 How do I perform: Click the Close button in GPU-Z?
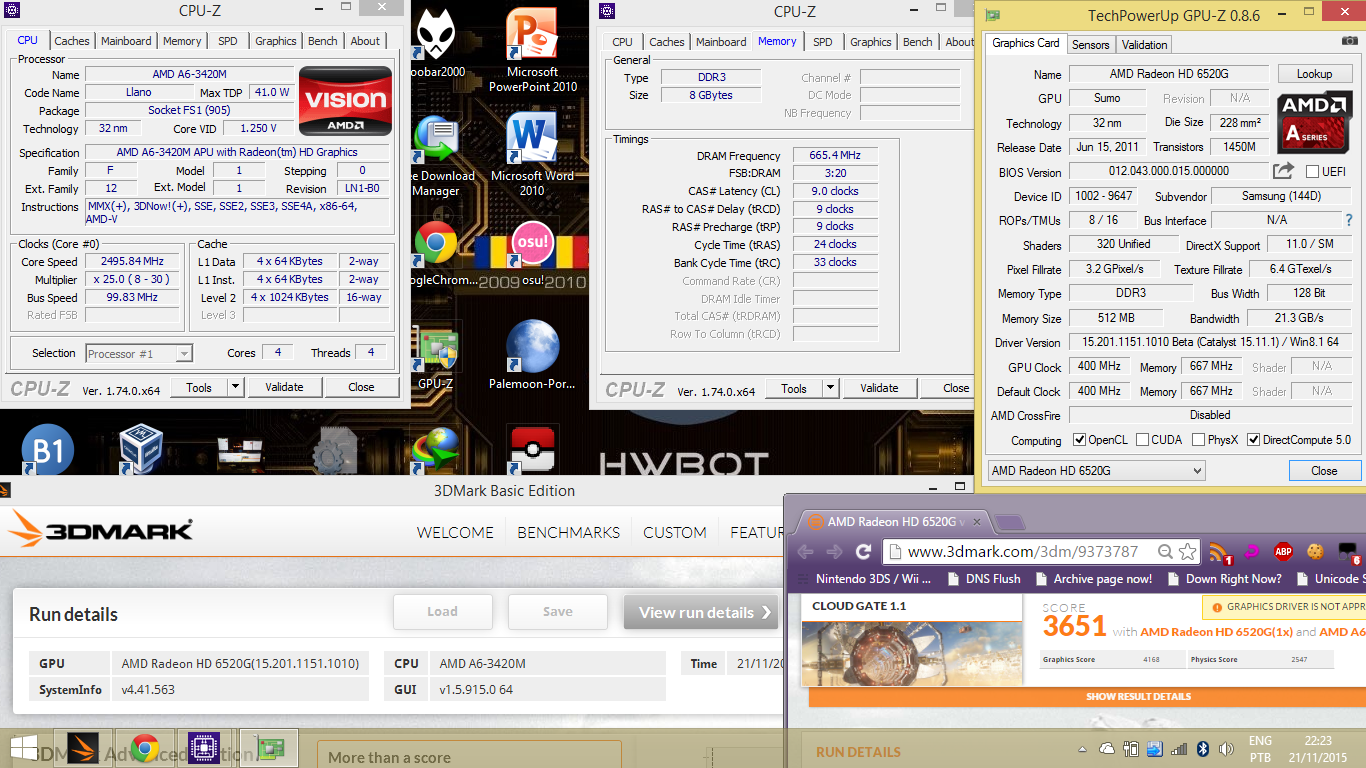tap(1323, 471)
